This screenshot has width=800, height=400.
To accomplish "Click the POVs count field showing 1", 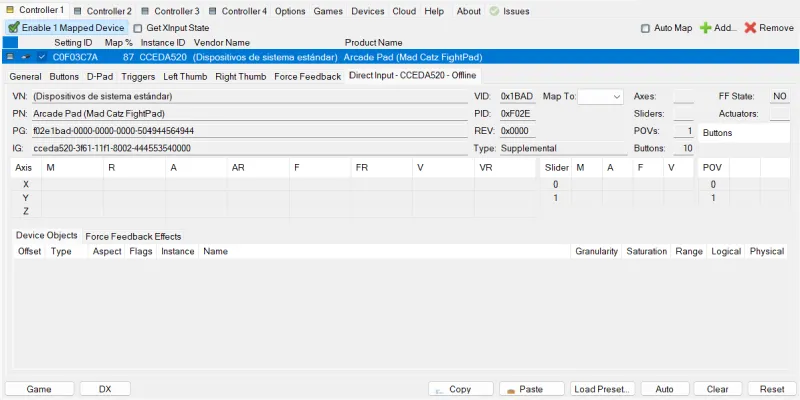I will tap(684, 131).
